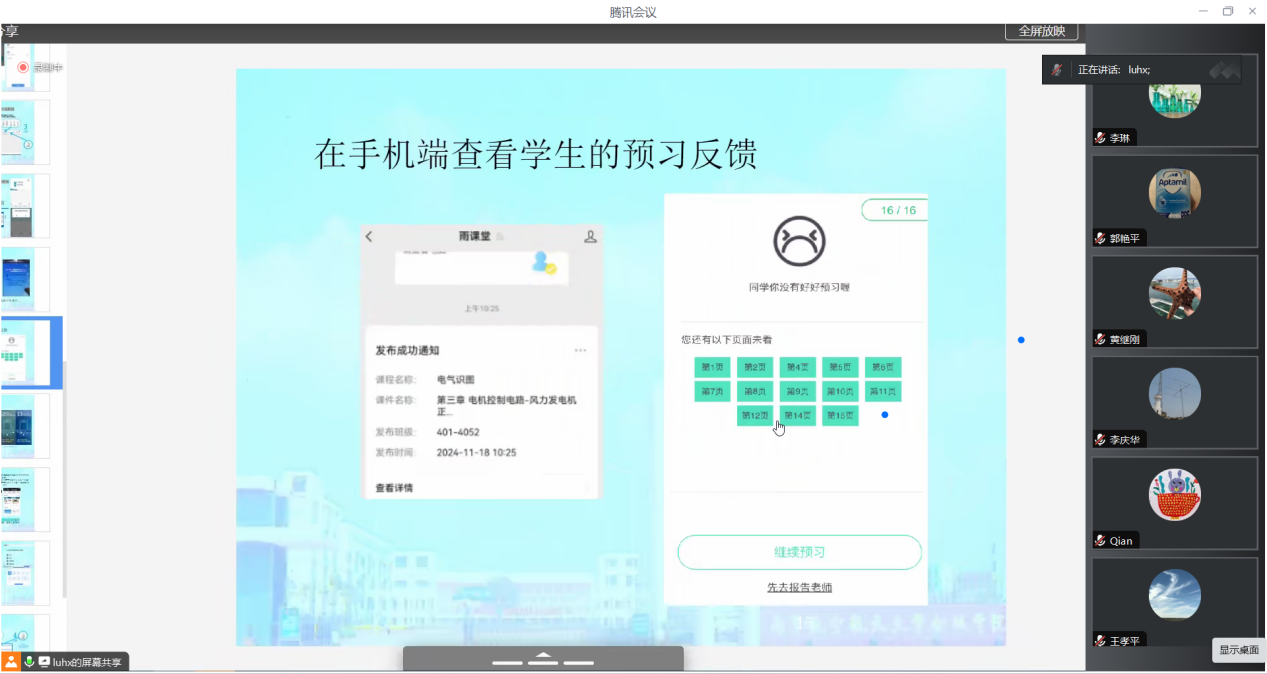Click the 显示桌面 button

(x=1238, y=650)
